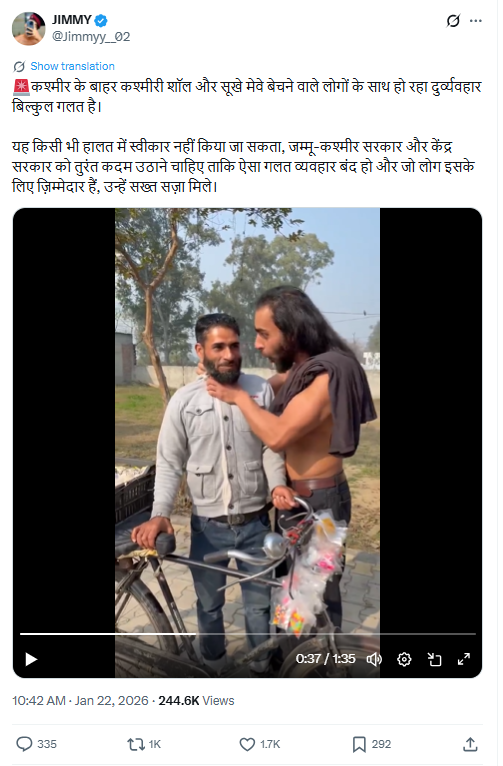Click the 244.6K Views count
This screenshot has width=503, height=766.
(x=196, y=701)
